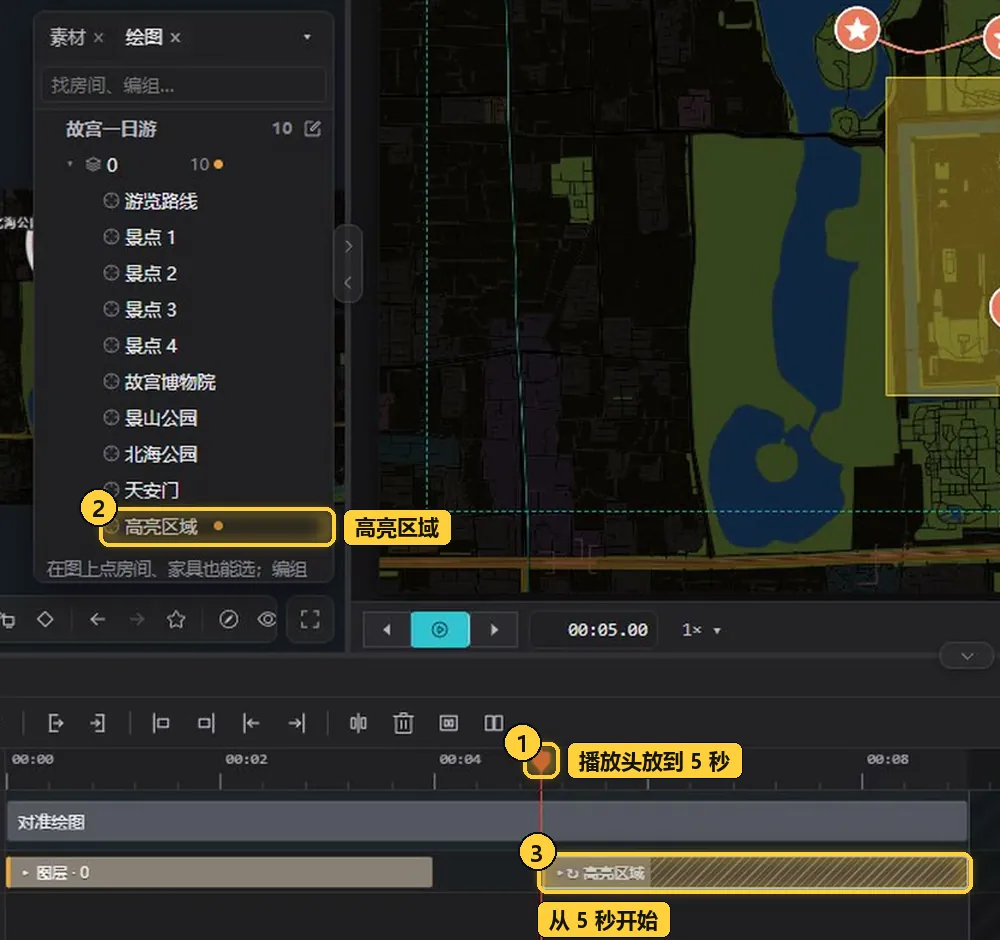The width and height of the screenshot is (1000, 940).
Task: Click the two-column layout icon
Action: tap(494, 723)
